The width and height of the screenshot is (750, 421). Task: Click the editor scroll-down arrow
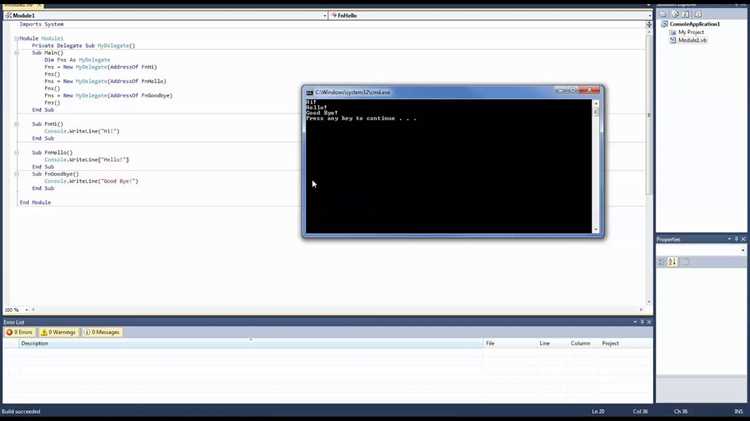click(x=649, y=302)
